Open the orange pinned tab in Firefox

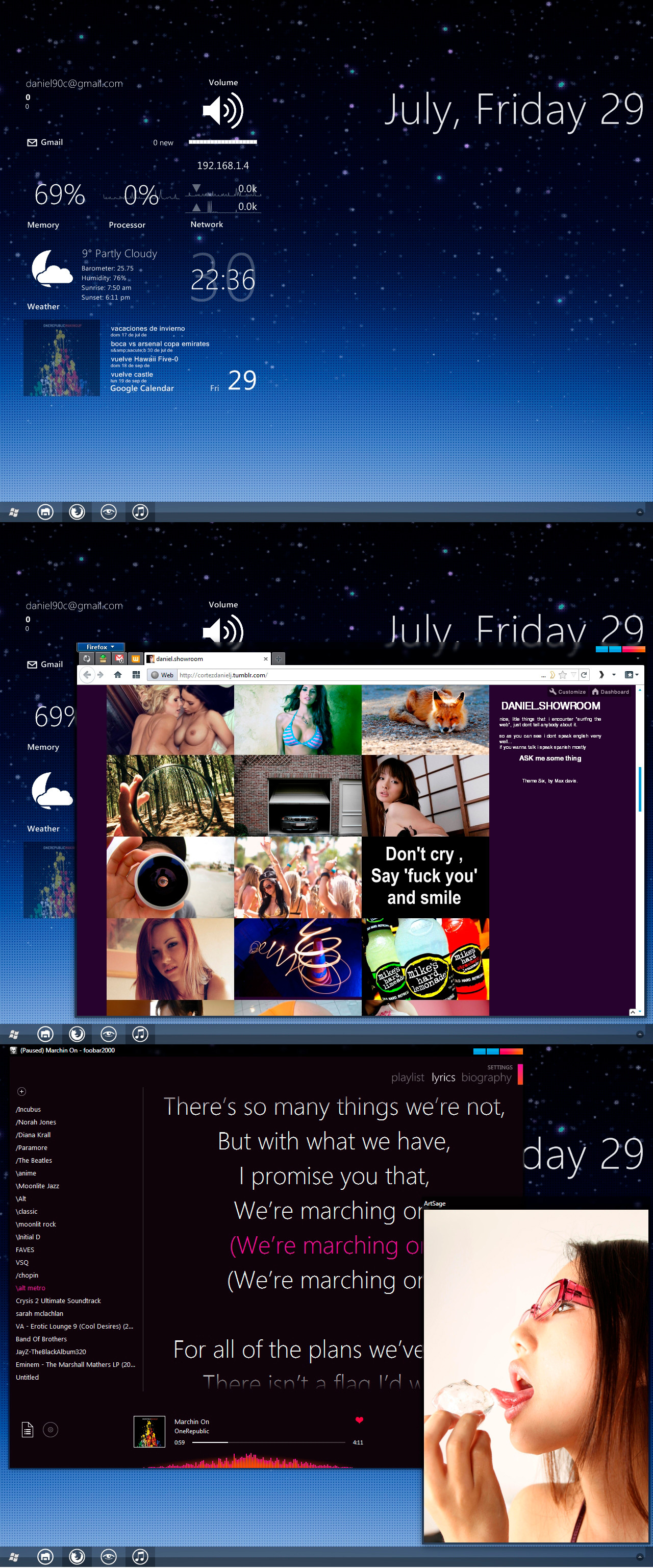pos(136,658)
